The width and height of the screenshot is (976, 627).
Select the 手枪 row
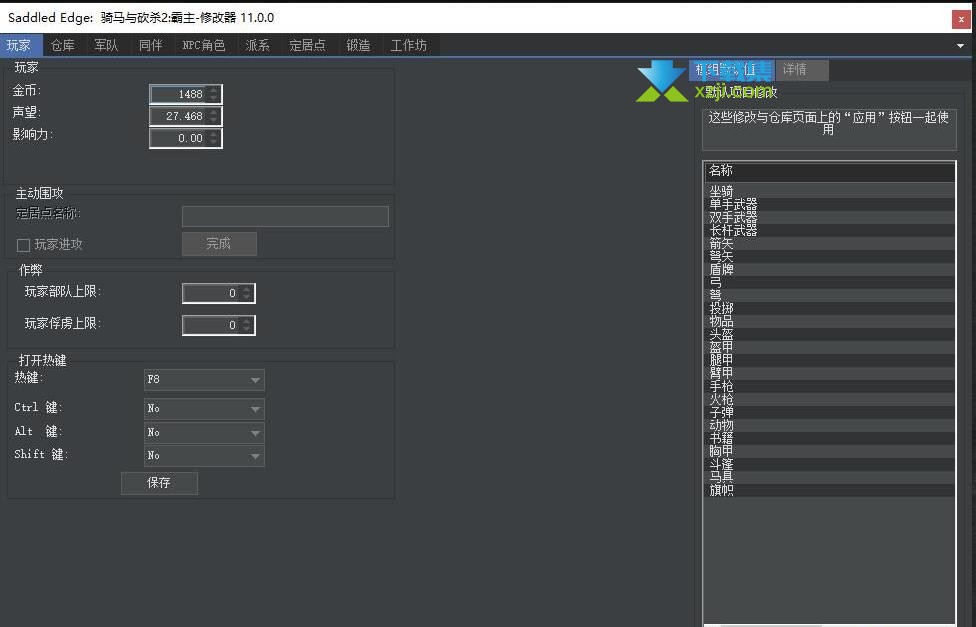click(x=830, y=386)
